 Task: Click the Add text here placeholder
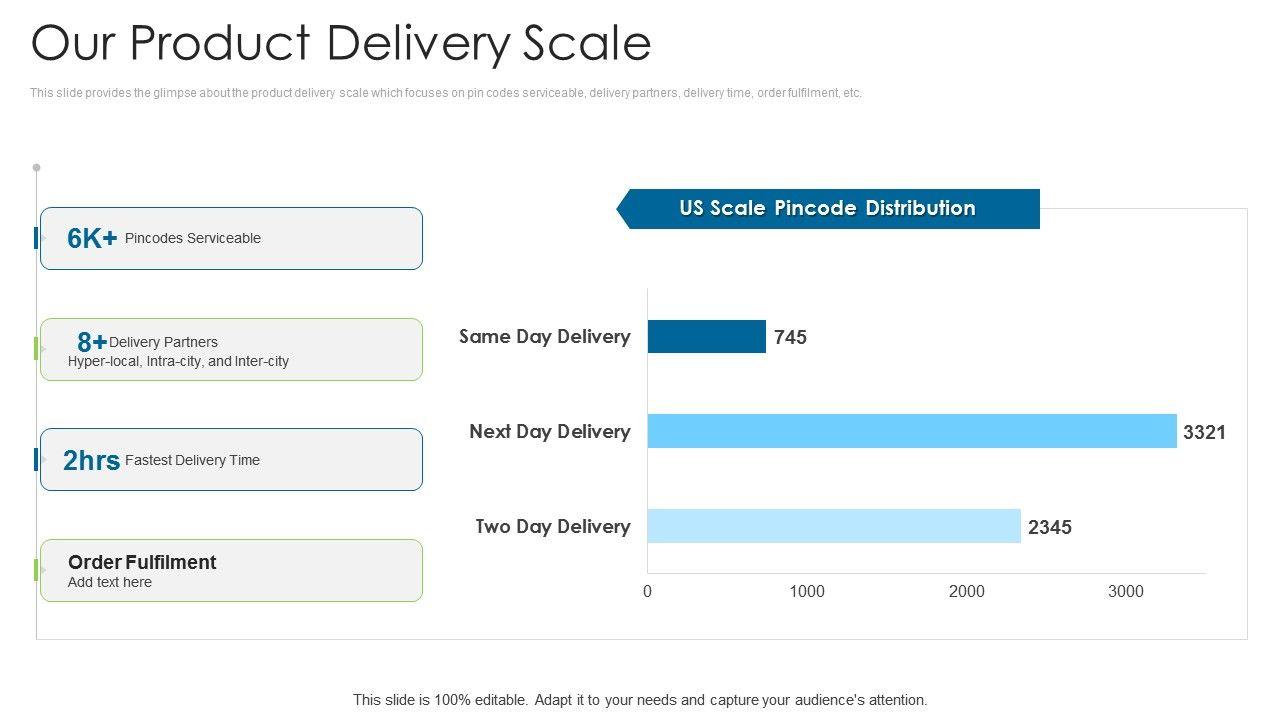click(110, 582)
